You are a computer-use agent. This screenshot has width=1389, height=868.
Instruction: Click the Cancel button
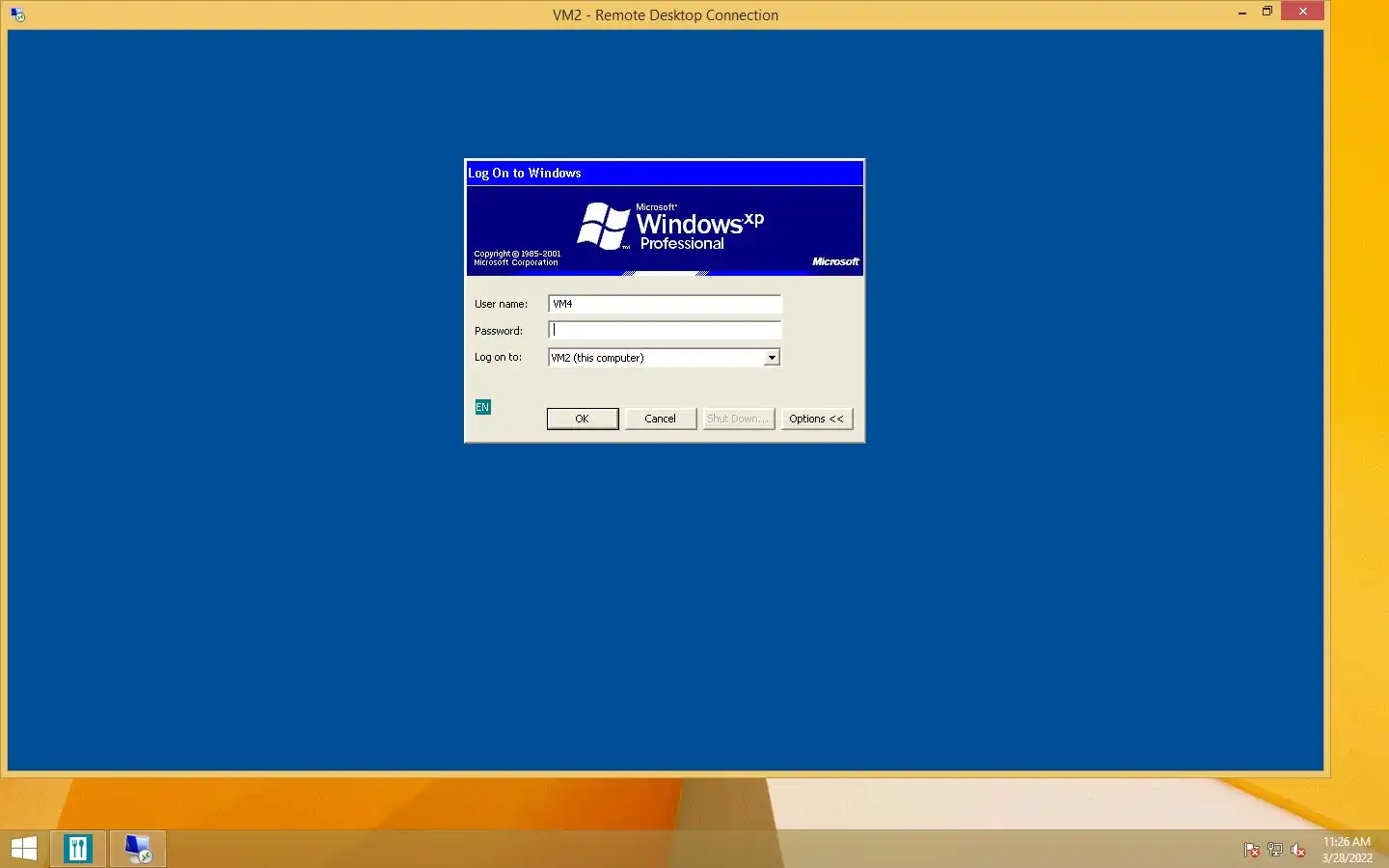pos(660,419)
